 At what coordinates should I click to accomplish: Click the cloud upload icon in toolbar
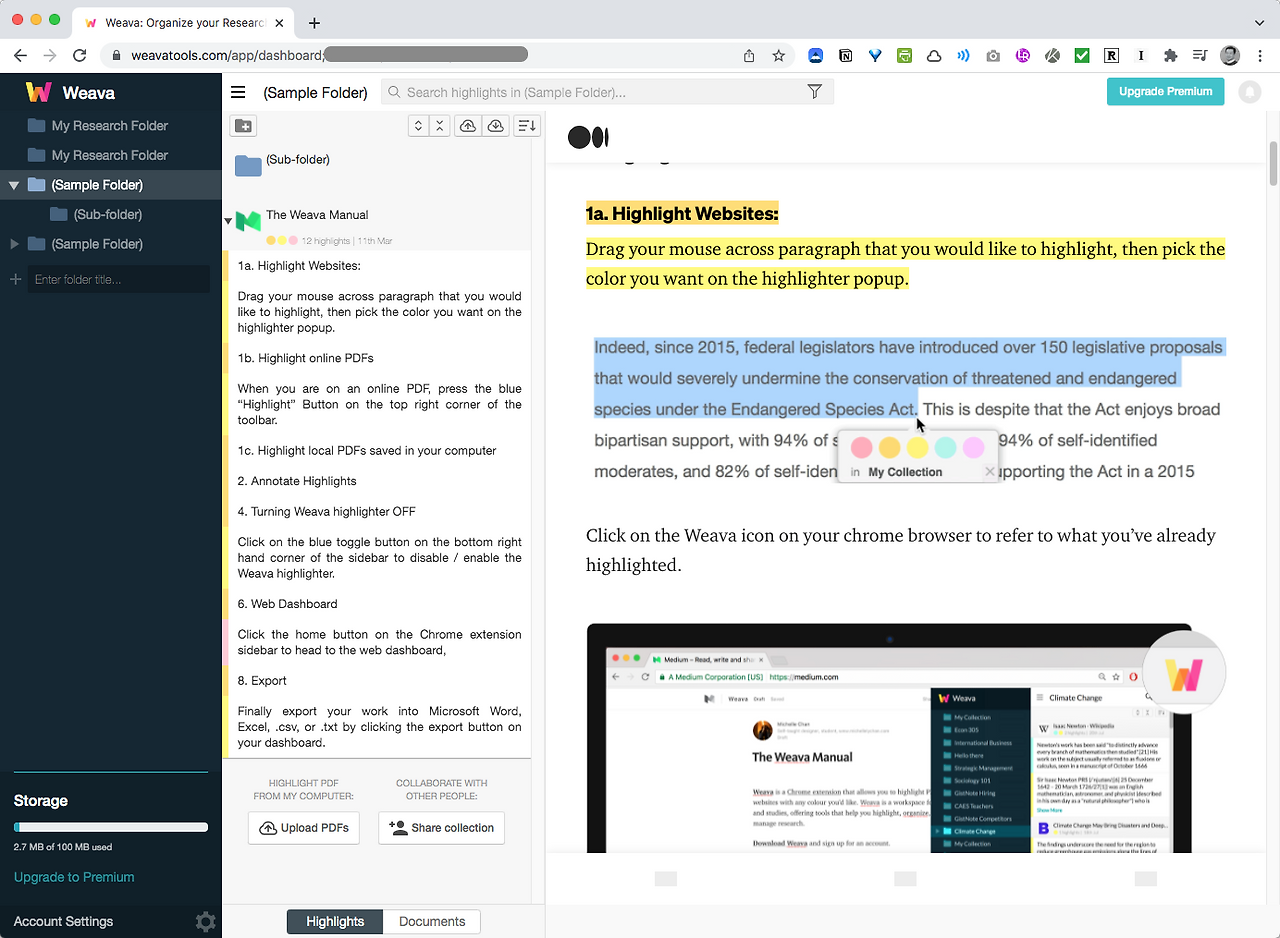click(467, 126)
